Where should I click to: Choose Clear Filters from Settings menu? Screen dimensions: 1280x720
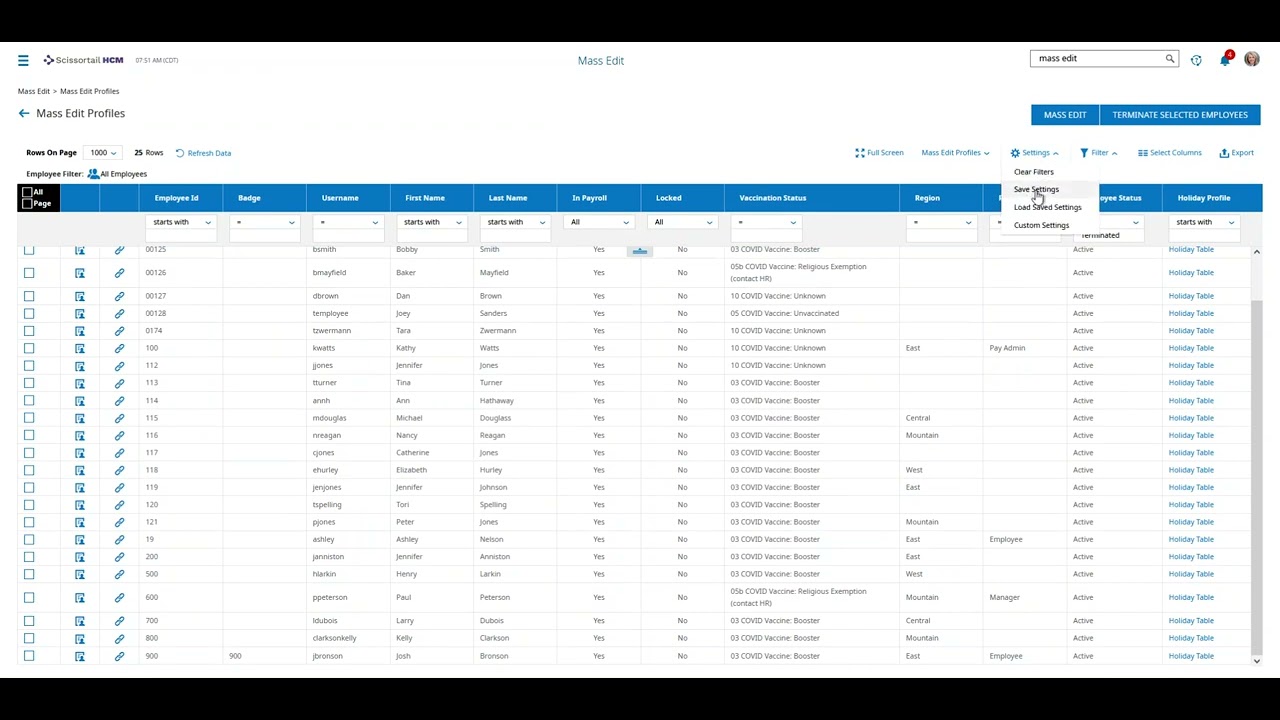point(1034,172)
